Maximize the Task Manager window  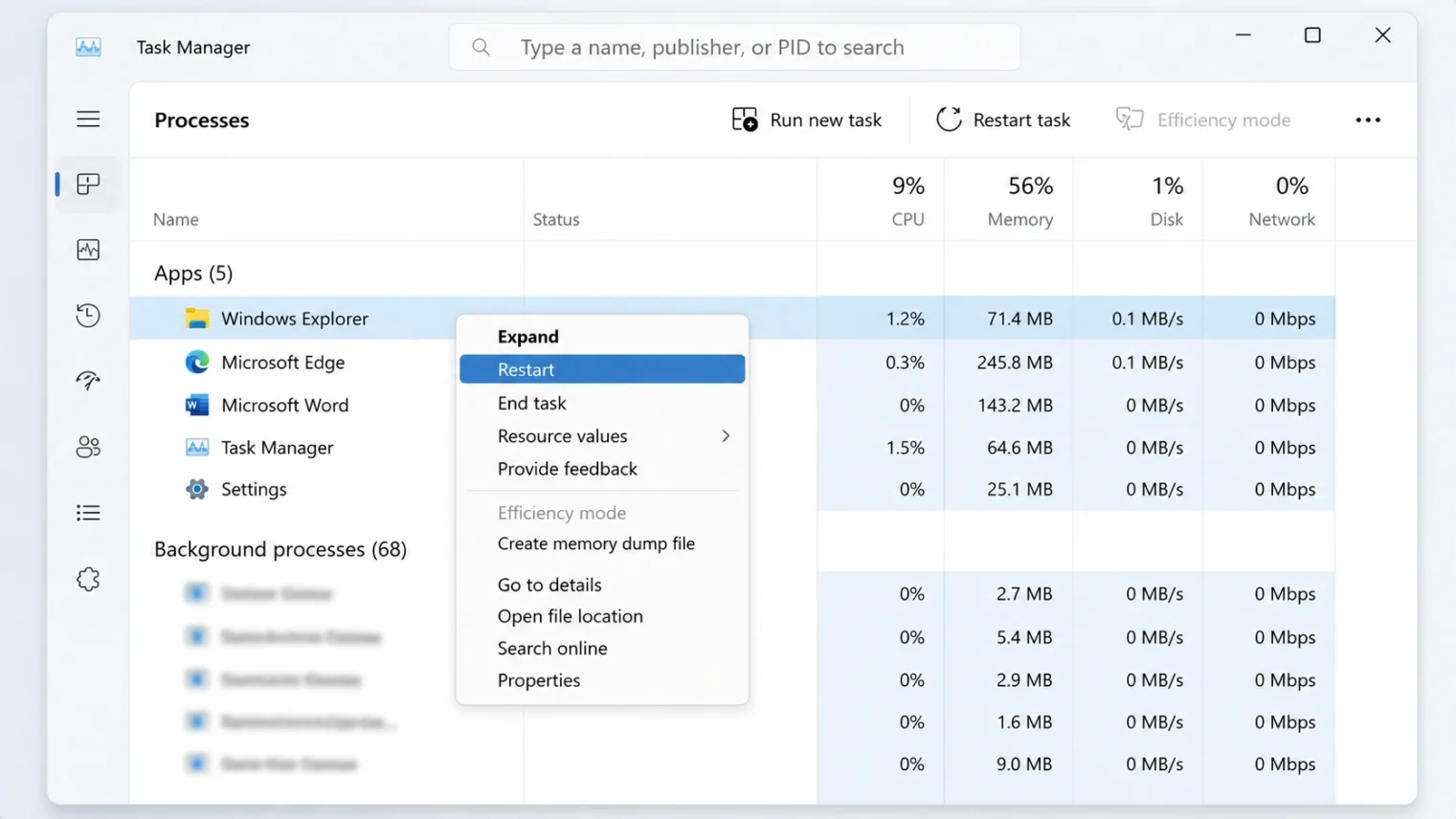1312,35
